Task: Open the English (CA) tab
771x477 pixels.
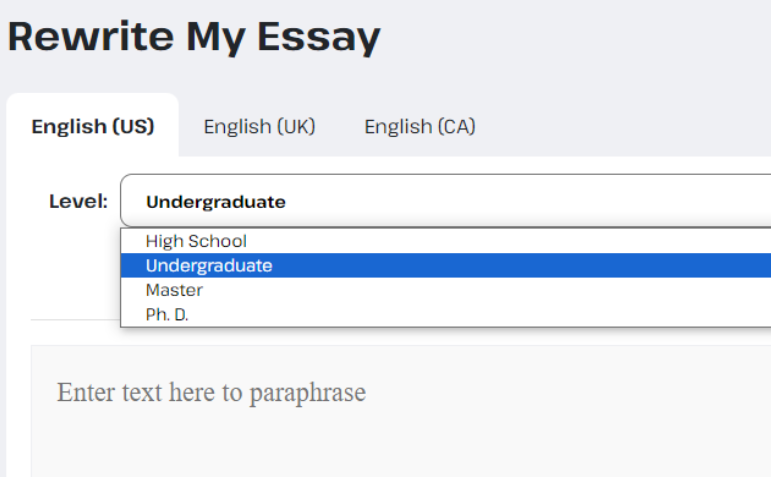Action: tap(419, 127)
